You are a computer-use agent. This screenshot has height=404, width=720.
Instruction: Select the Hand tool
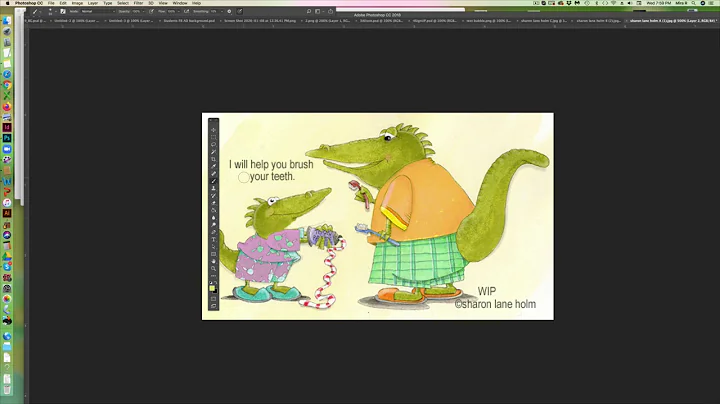coord(214,261)
